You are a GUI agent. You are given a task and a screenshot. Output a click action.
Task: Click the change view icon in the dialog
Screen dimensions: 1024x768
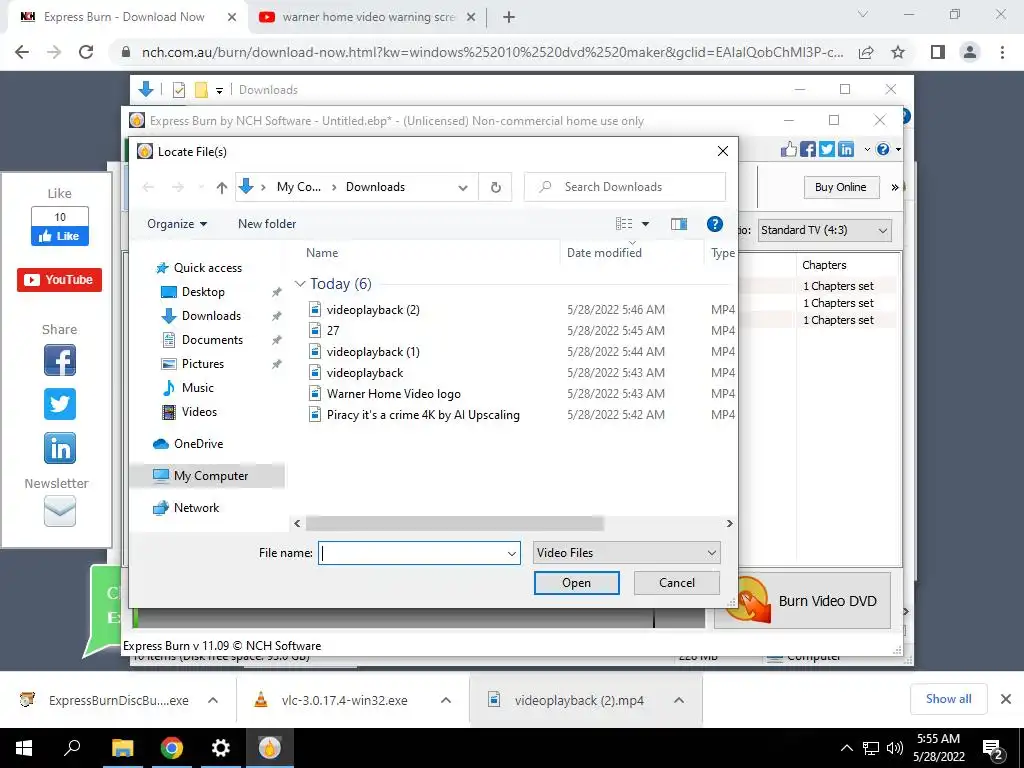pos(624,224)
